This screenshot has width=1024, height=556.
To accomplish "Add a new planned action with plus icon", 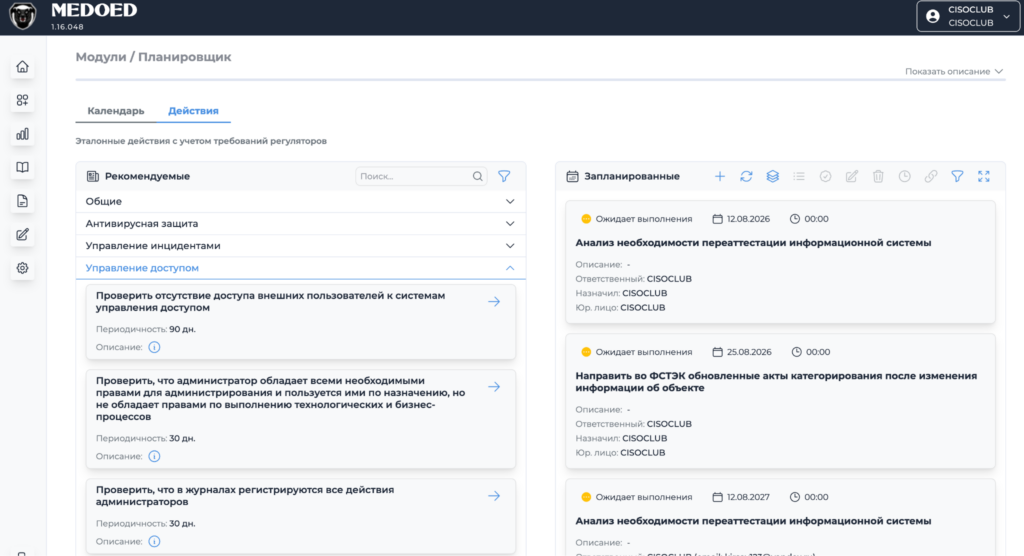I will (720, 176).
